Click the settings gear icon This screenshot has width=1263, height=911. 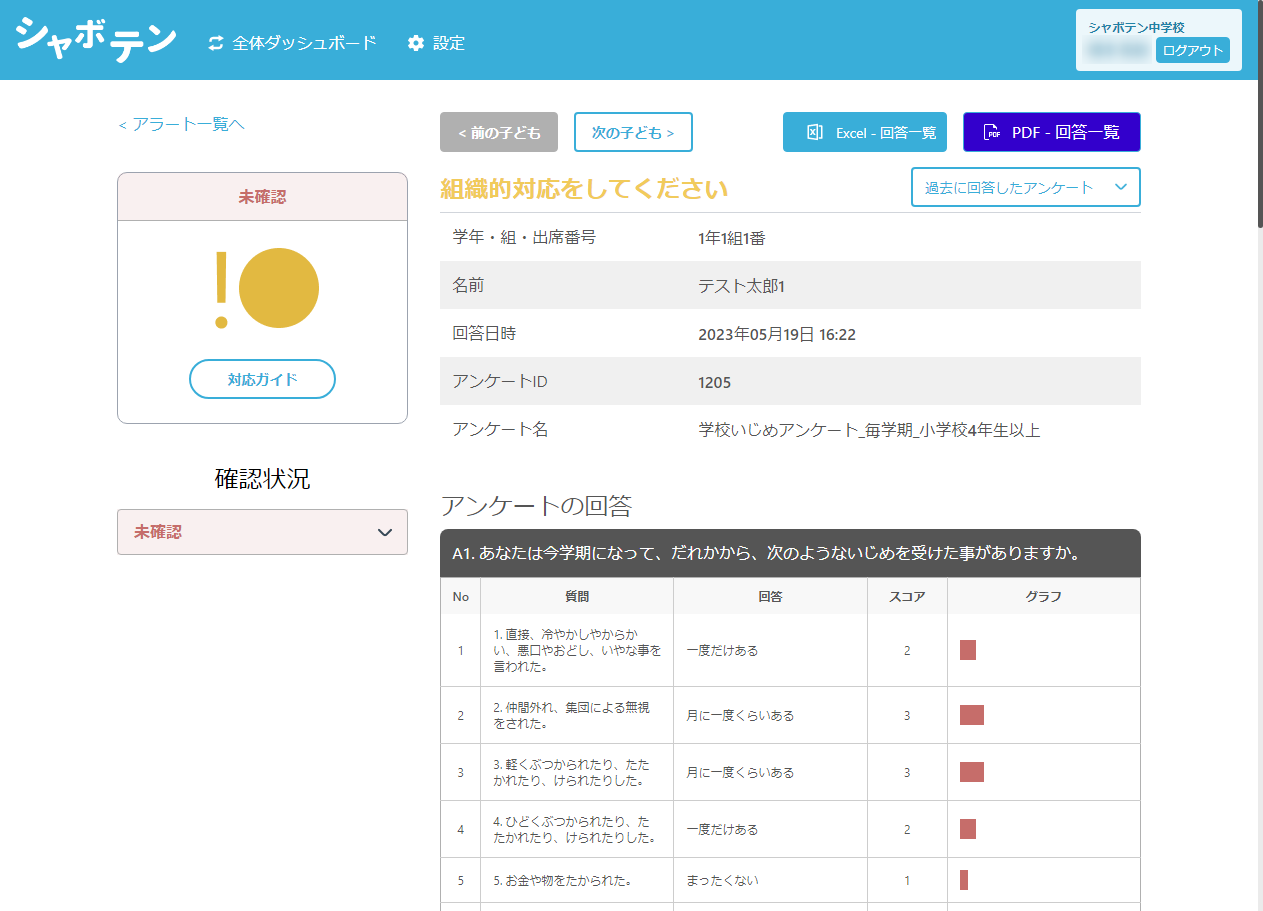[x=416, y=43]
